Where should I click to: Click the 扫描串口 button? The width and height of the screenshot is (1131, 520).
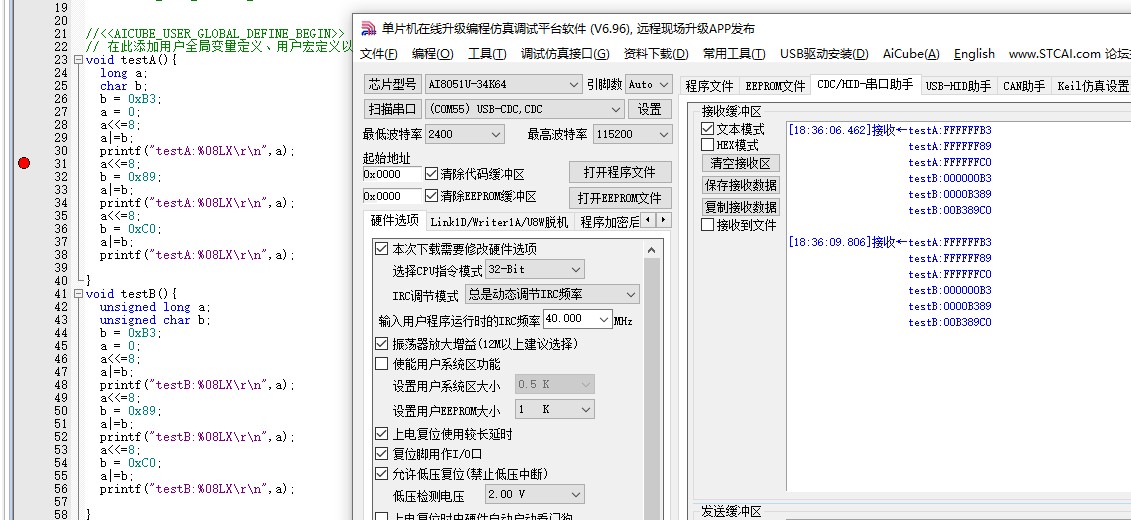click(392, 110)
